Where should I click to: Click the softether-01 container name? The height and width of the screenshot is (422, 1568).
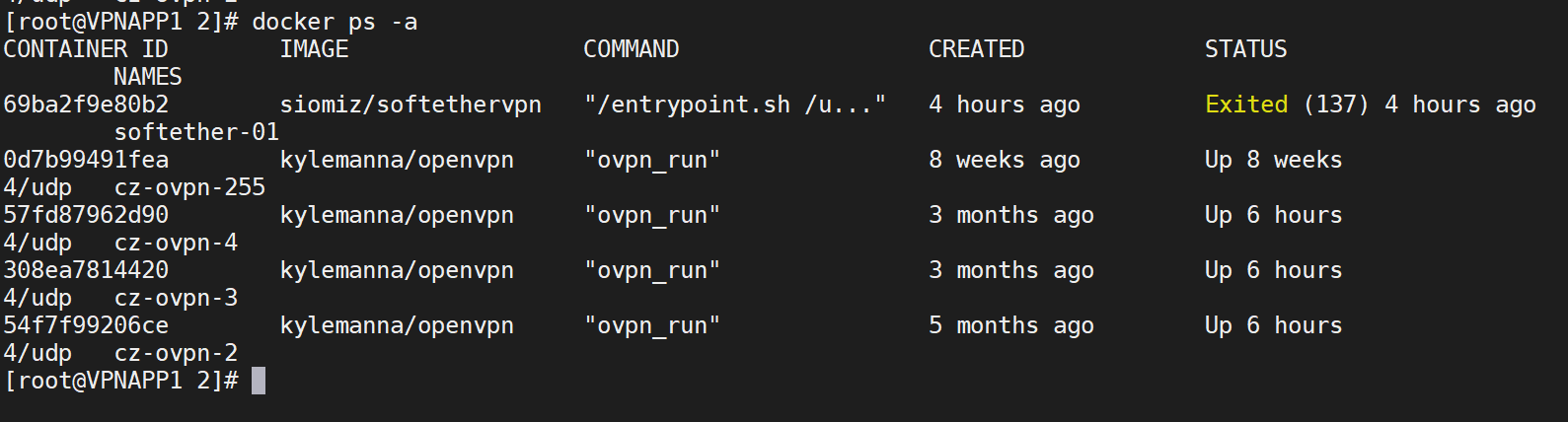[x=196, y=132]
